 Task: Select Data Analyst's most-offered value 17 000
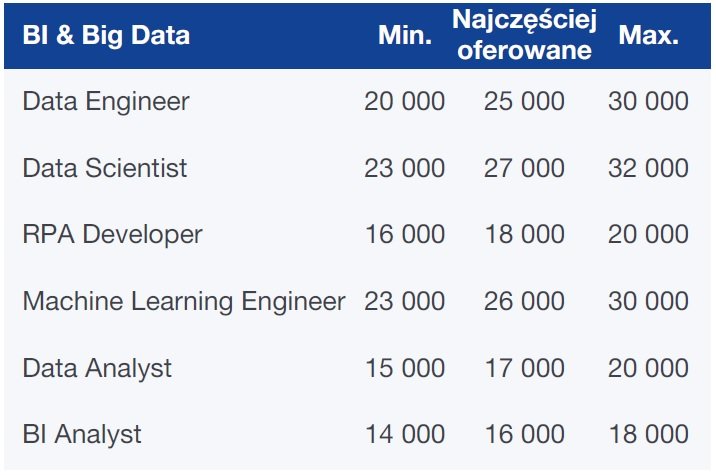click(524, 367)
